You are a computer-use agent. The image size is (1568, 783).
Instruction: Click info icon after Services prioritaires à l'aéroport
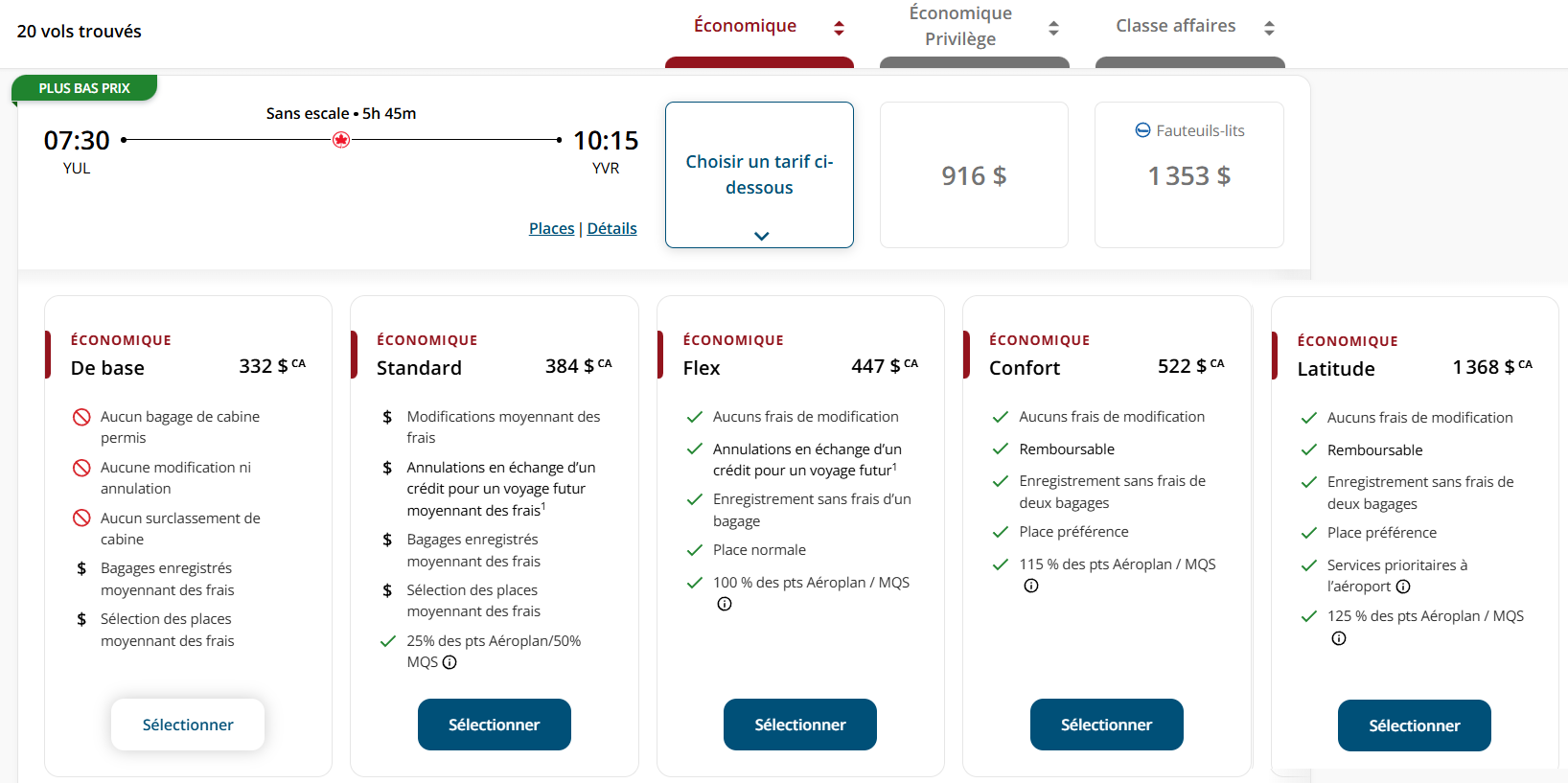[x=1403, y=587]
